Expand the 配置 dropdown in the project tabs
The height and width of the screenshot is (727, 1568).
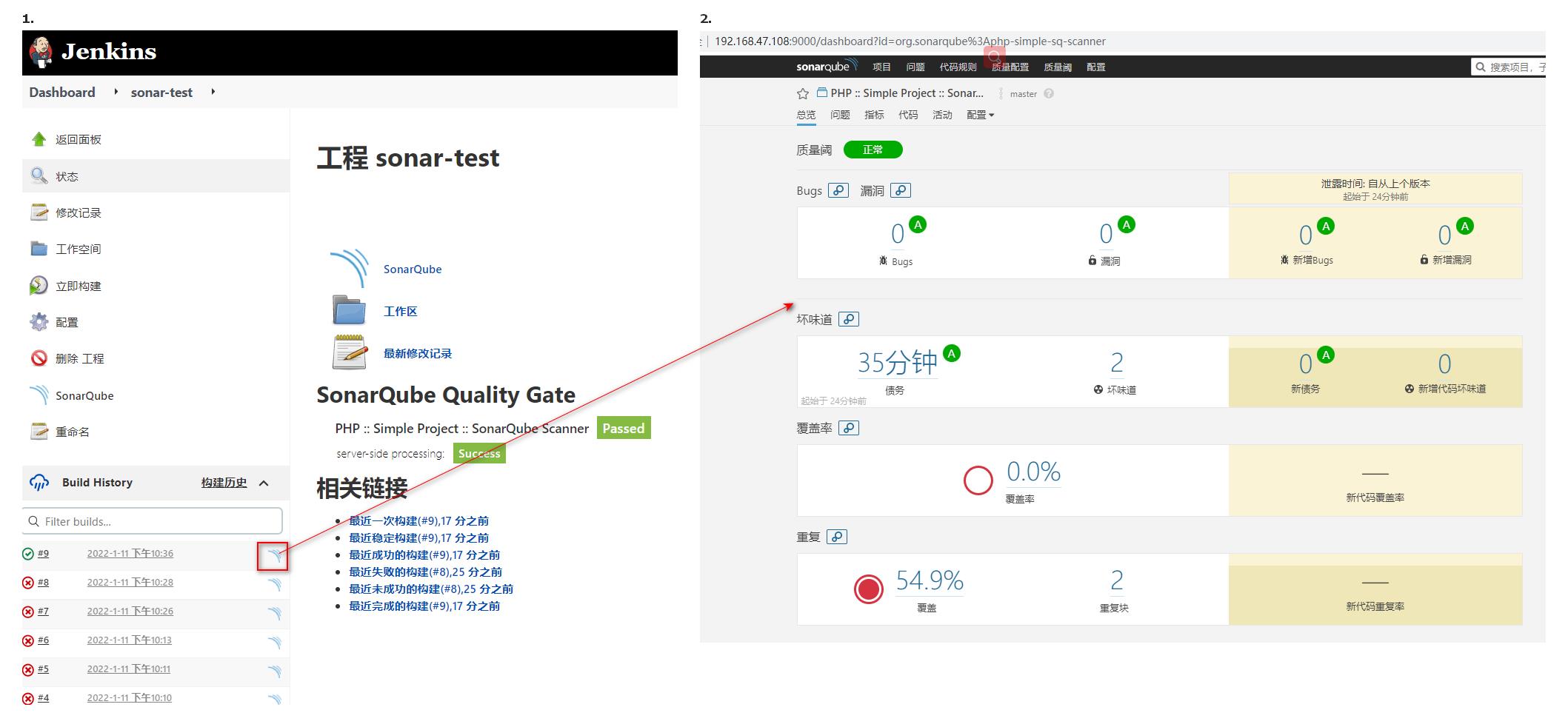[x=980, y=115]
